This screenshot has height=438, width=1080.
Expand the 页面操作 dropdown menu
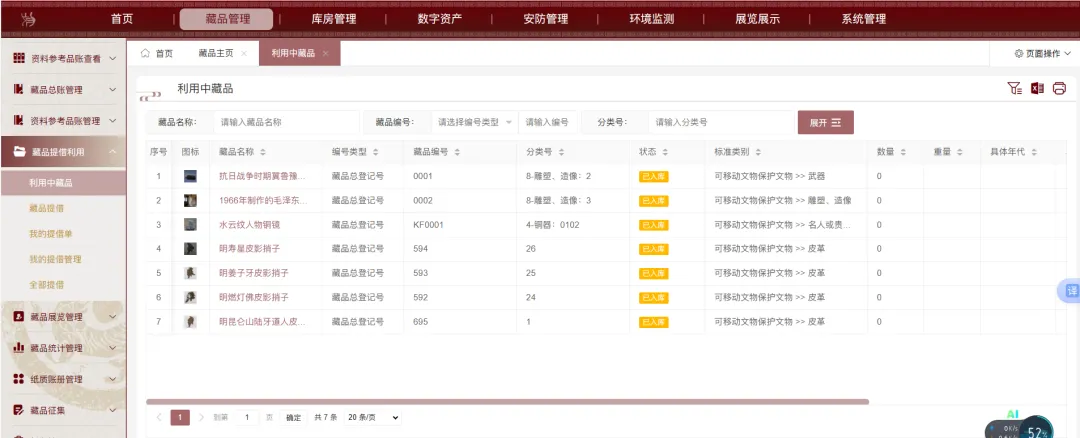pyautogui.click(x=1045, y=54)
